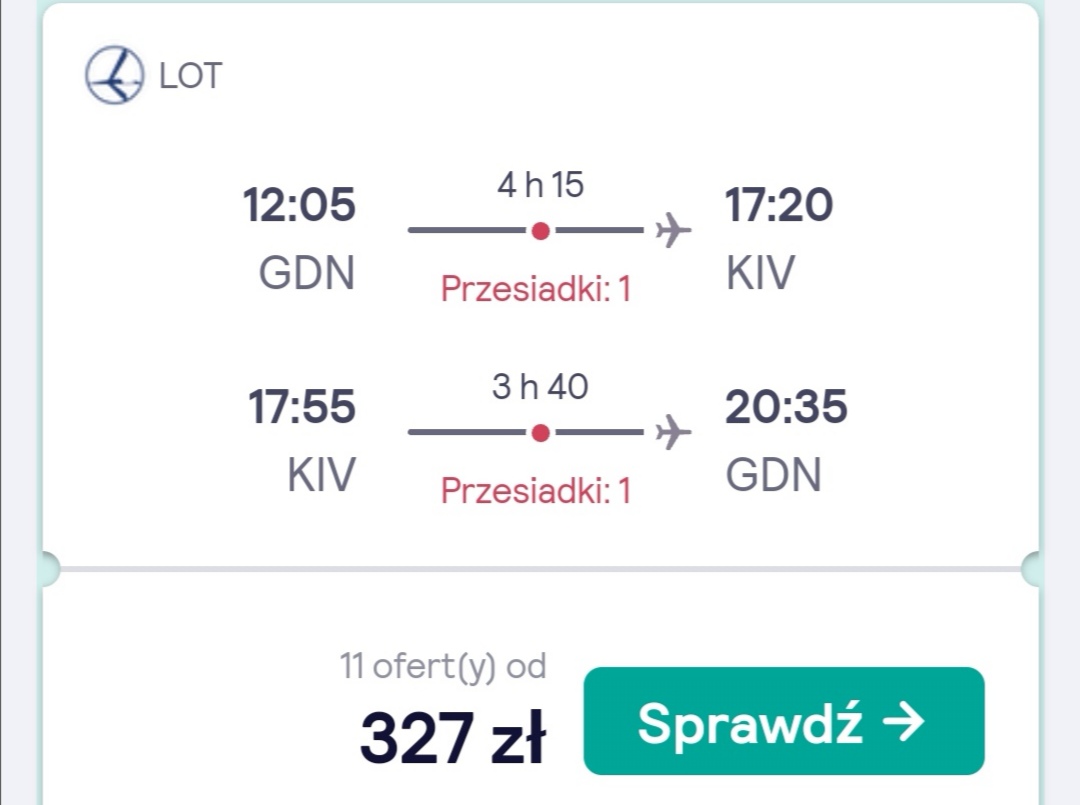Select the 12:05 departure time
The height and width of the screenshot is (805, 1080).
coord(299,205)
